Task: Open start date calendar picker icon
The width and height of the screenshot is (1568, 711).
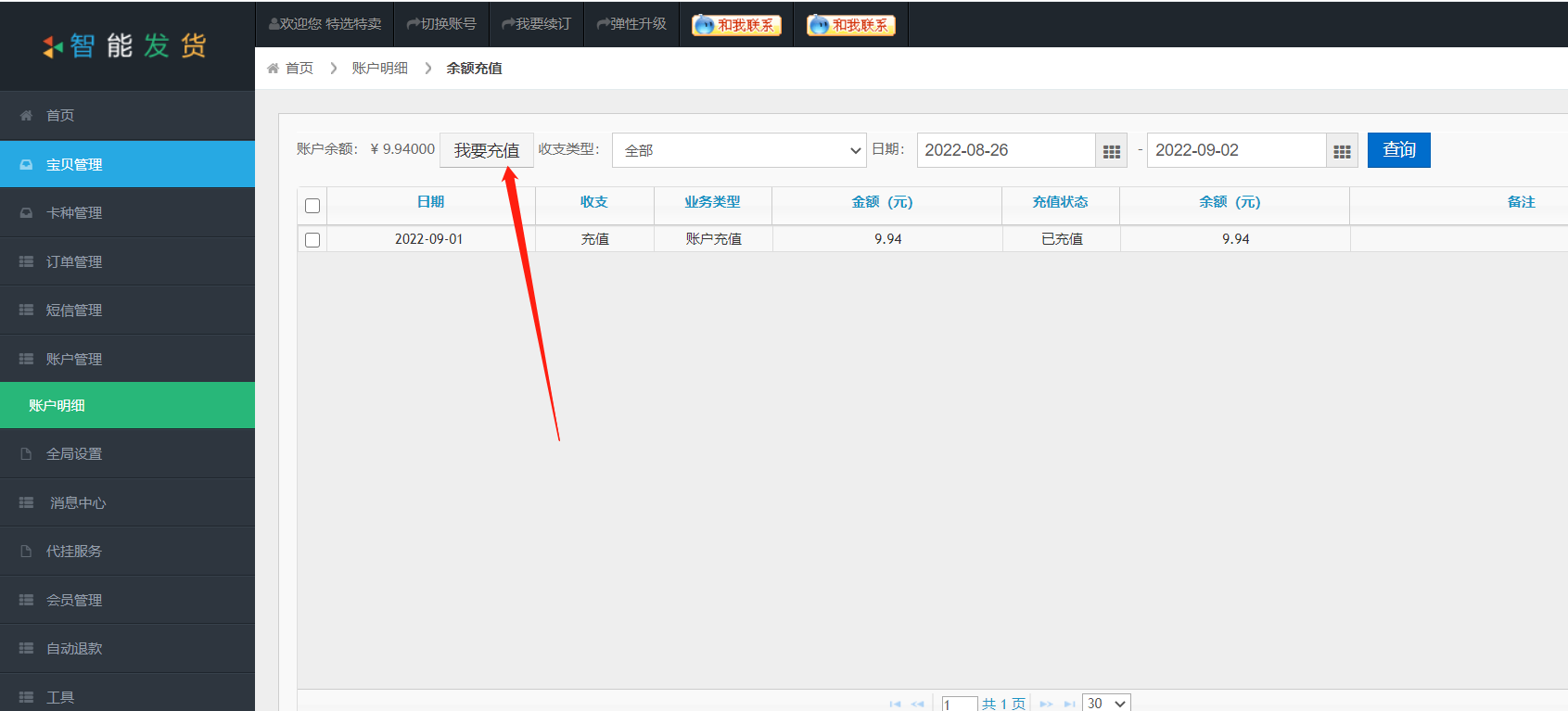Action: coord(1111,151)
